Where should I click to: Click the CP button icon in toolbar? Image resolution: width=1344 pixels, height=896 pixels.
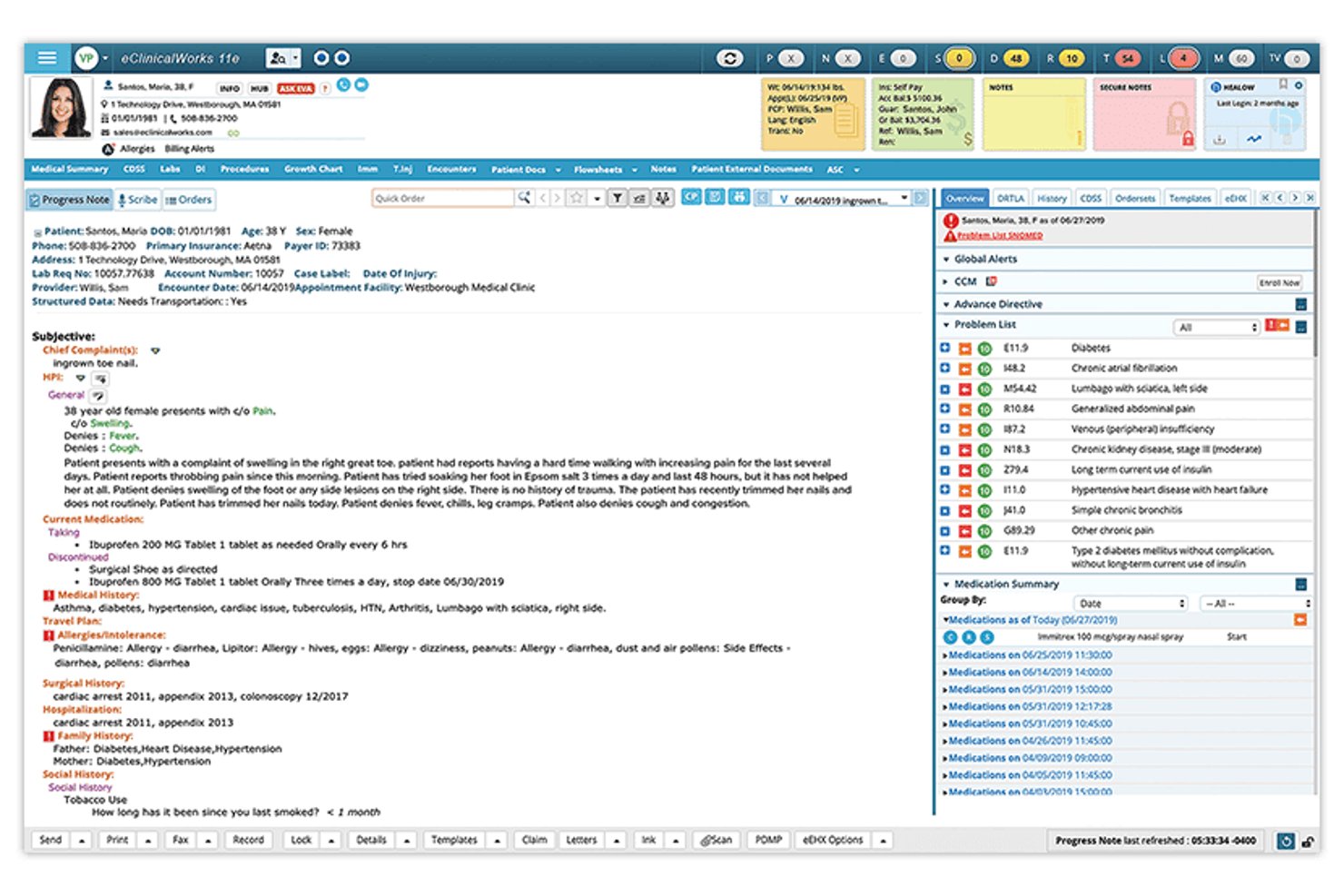point(691,197)
